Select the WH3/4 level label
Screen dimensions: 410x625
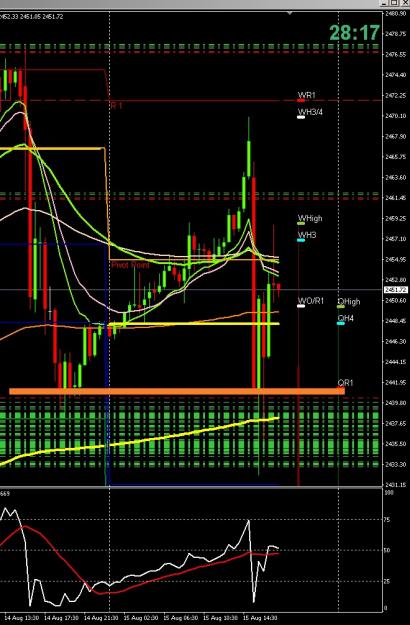pos(310,112)
